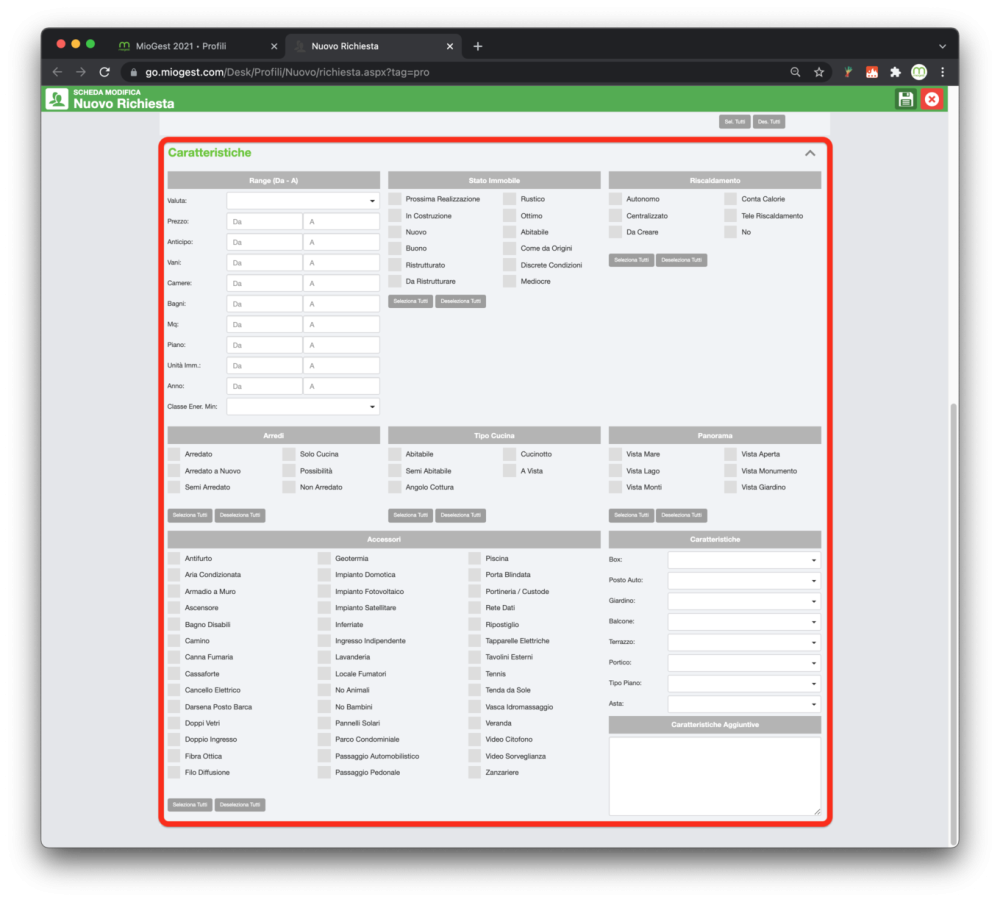Go back with the browser back arrow
Screen dimensions: 1000x902
click(x=57, y=72)
